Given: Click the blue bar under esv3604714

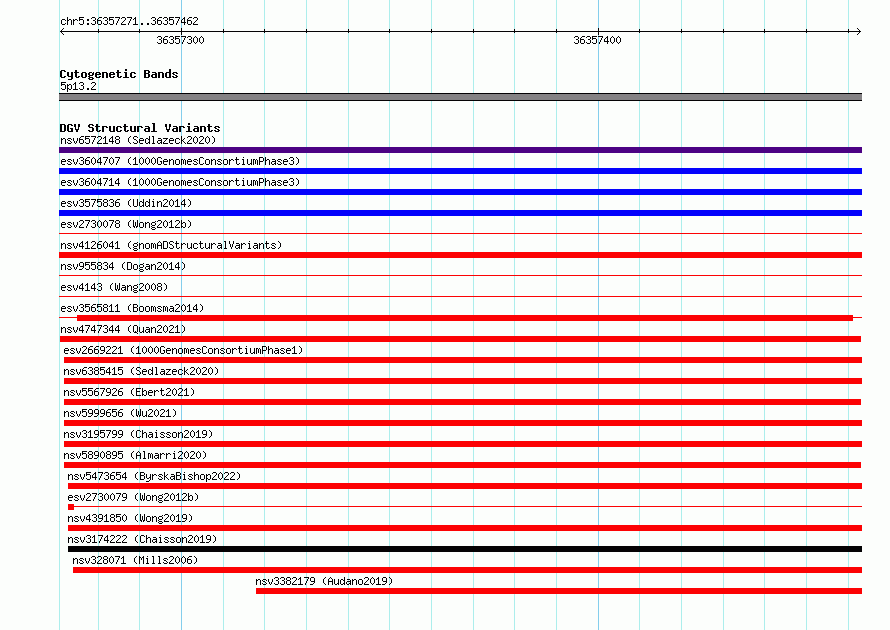Looking at the screenshot, I should 460,192.
